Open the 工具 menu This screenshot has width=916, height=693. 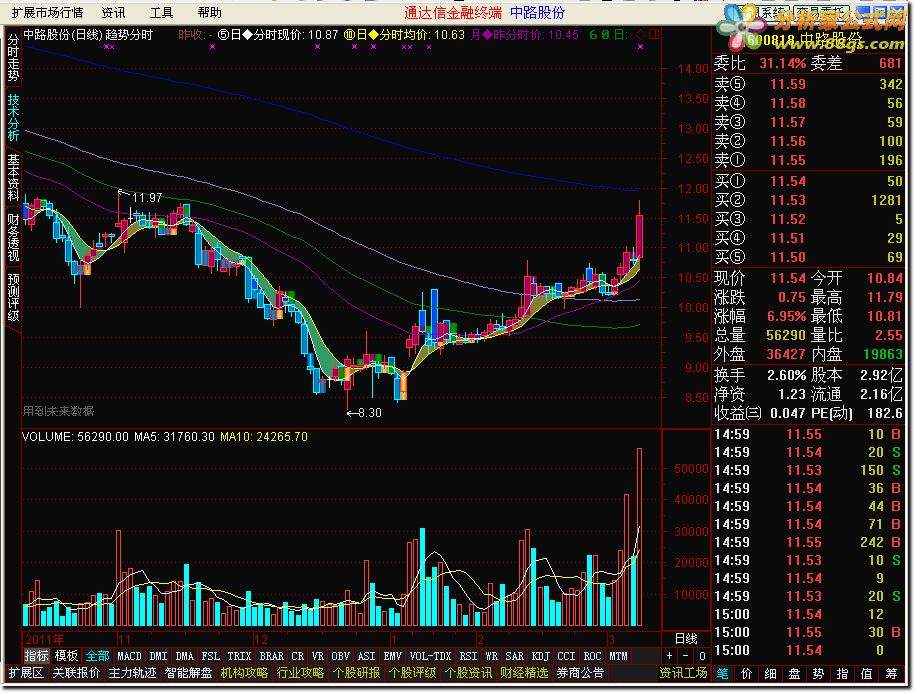point(161,12)
